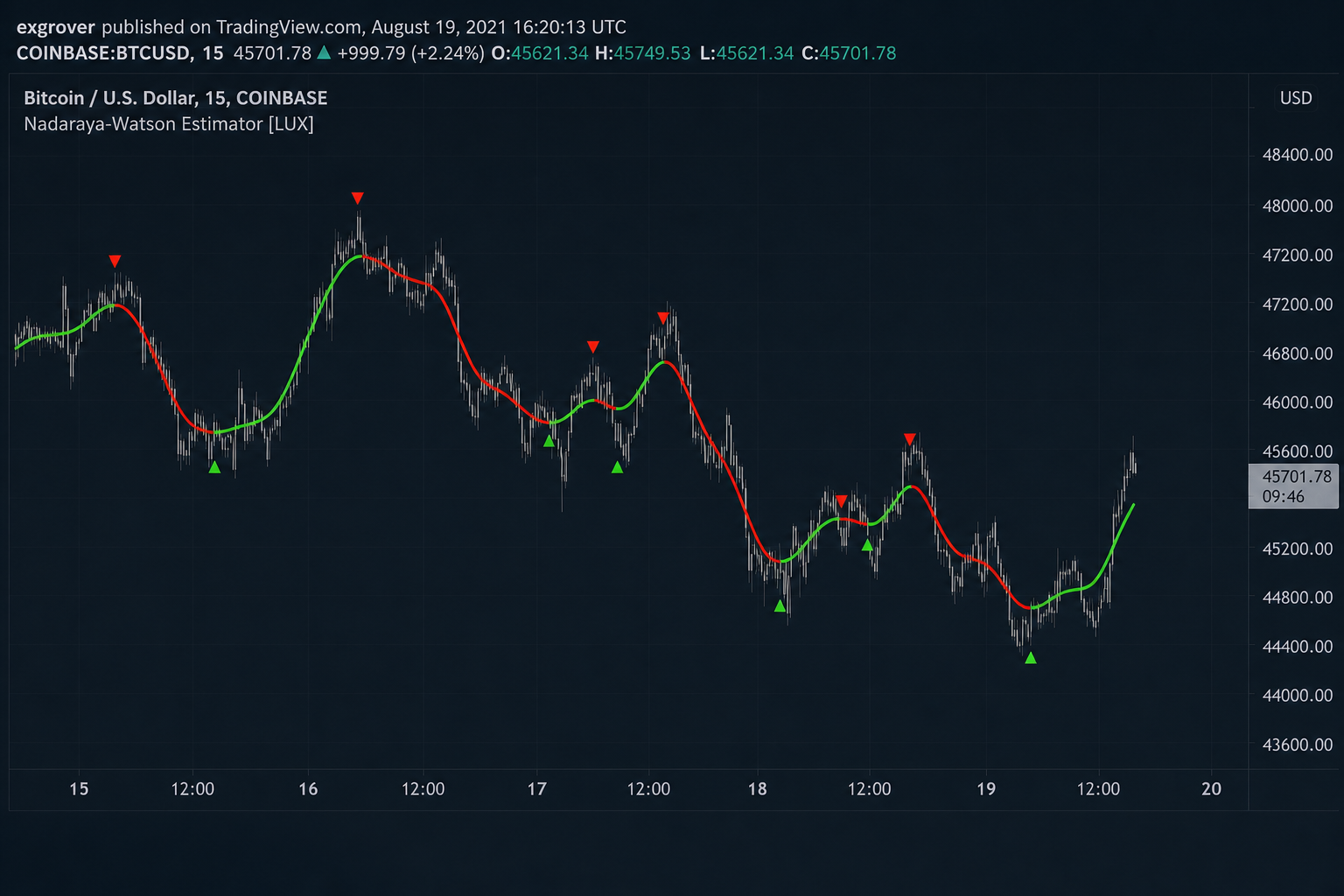Image resolution: width=1344 pixels, height=896 pixels.
Task: Click the date label 17 on the time axis
Action: tap(536, 789)
